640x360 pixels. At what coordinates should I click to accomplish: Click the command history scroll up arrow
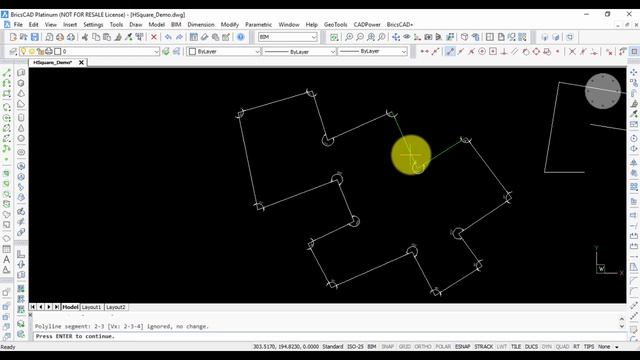pos(622,319)
